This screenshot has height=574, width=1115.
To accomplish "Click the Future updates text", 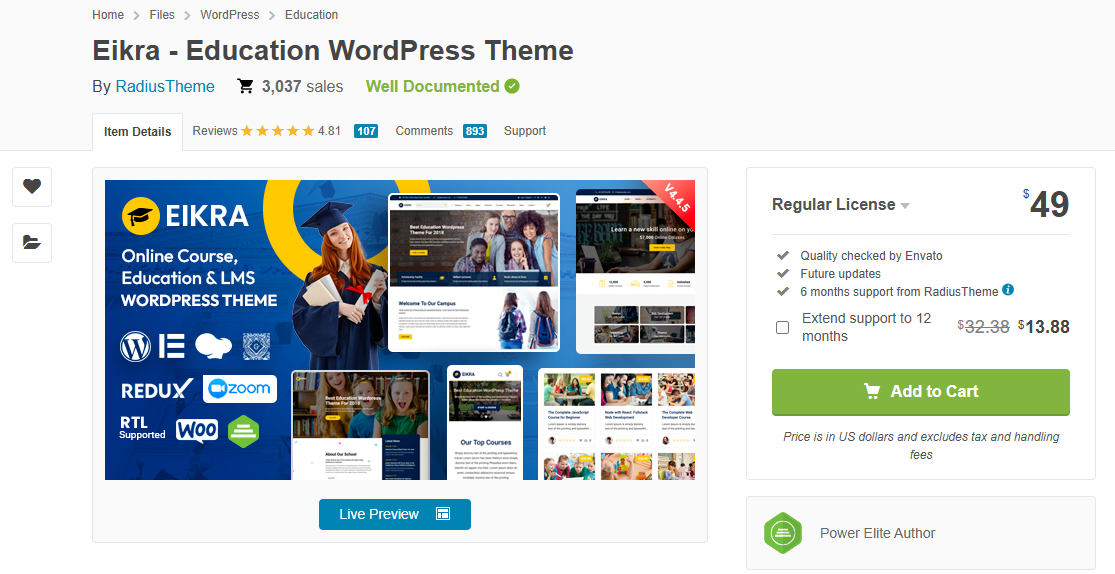I will [x=841, y=274].
